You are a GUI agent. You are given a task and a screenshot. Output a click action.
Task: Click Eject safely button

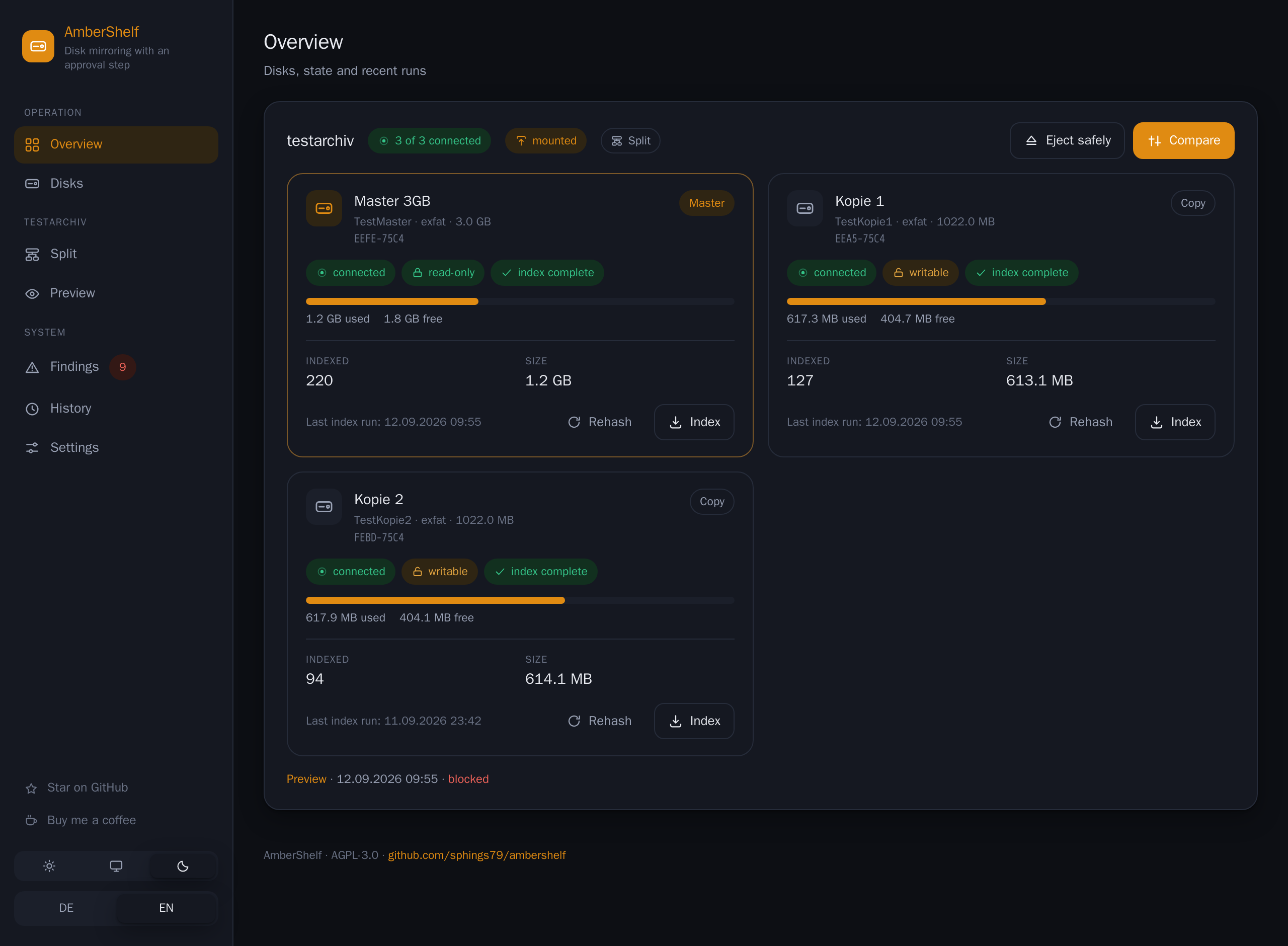click(1067, 140)
